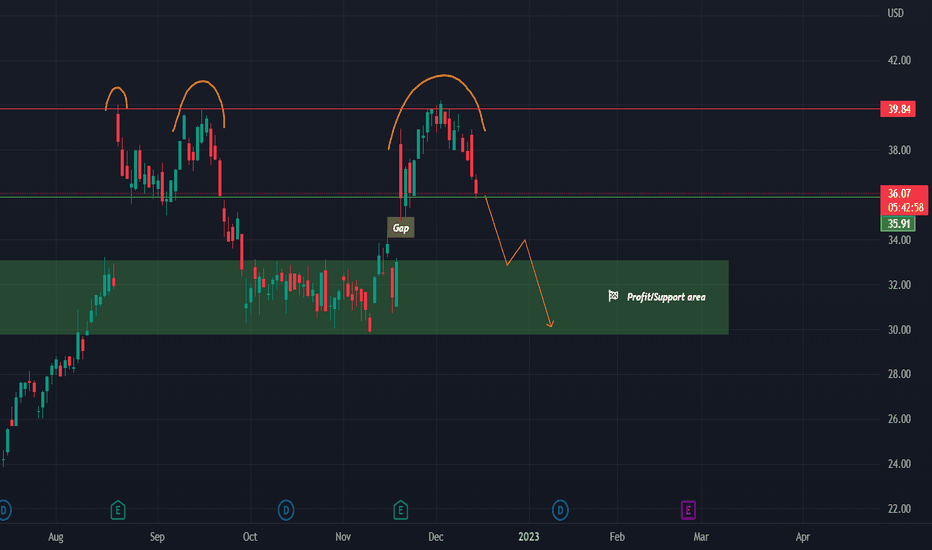Click the Aug label on time axis
This screenshot has width=932, height=550.
pyautogui.click(x=55, y=537)
